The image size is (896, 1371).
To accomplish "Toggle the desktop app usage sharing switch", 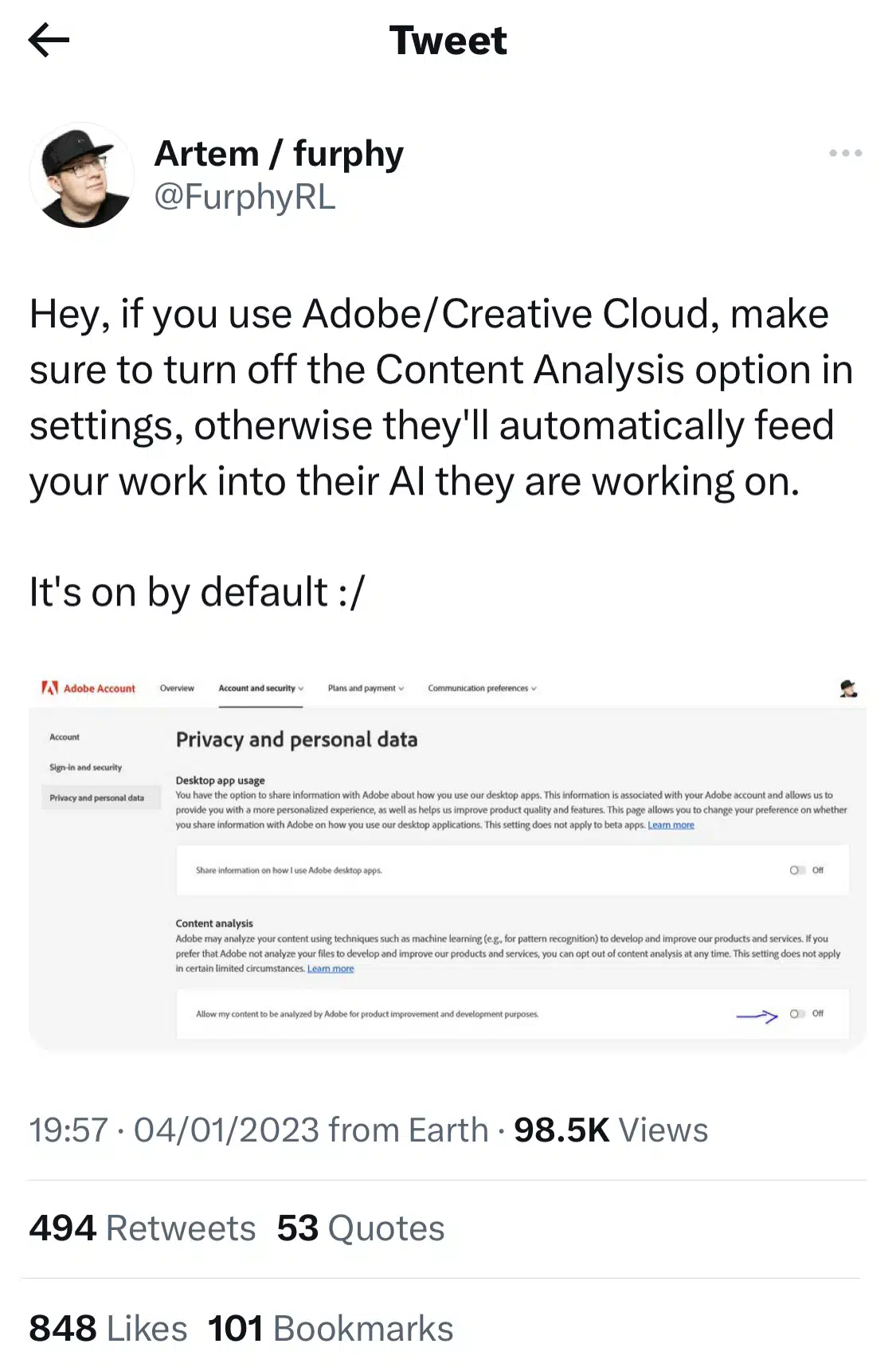I will (x=797, y=870).
